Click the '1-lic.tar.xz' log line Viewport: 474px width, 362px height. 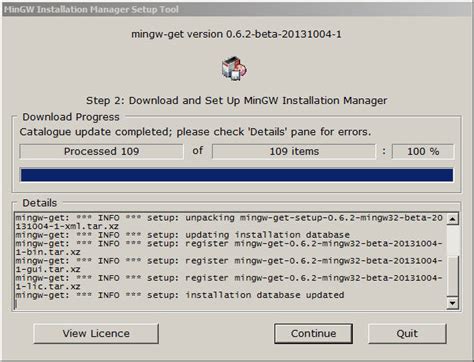pos(48,286)
